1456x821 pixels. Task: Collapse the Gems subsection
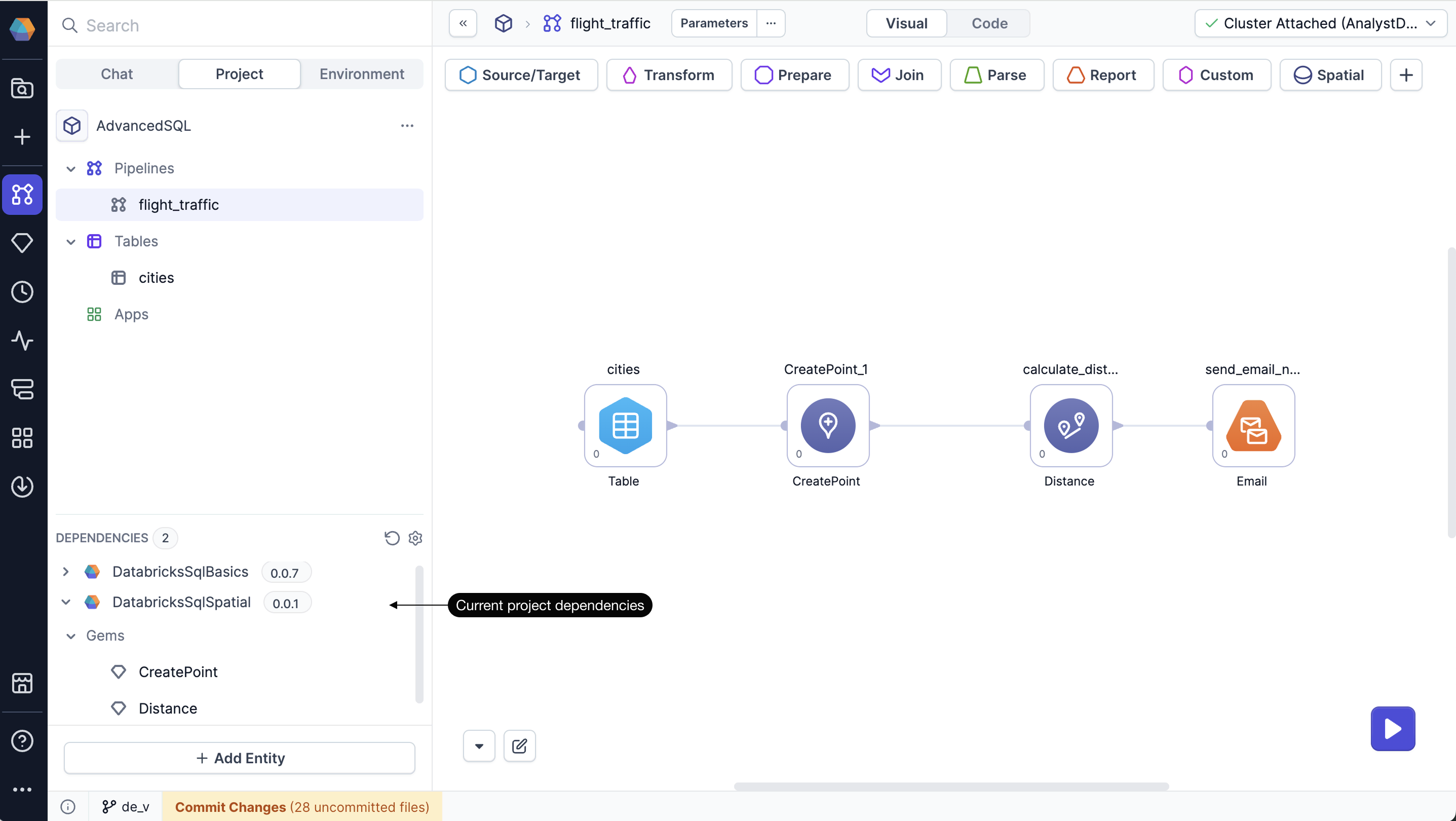click(x=70, y=636)
